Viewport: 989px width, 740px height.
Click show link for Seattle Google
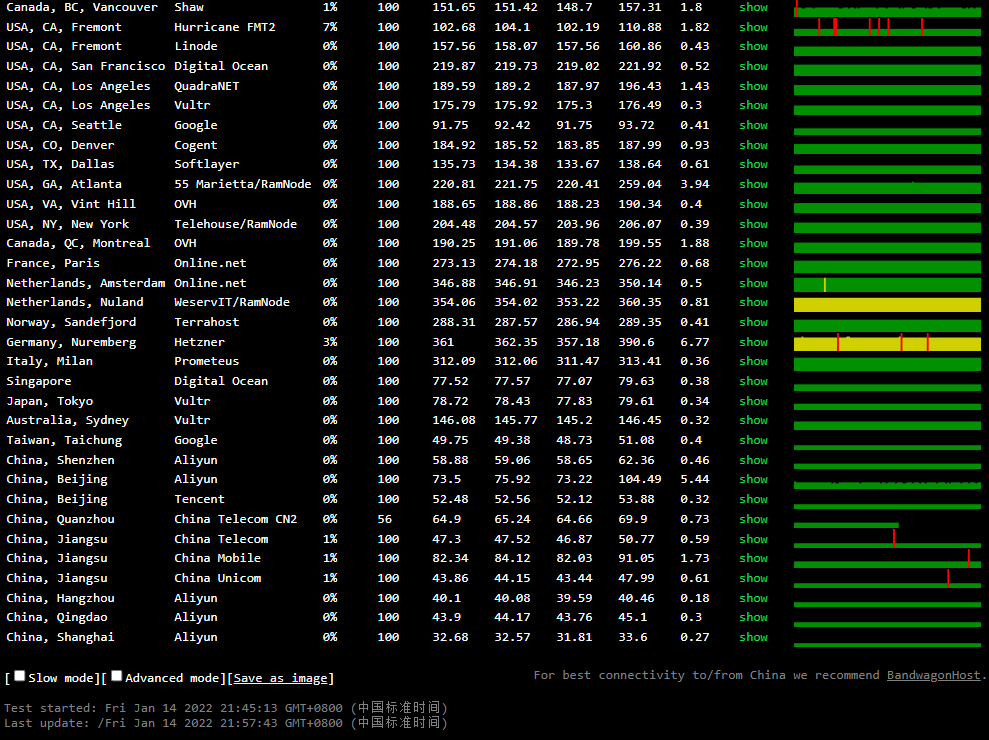(753, 125)
